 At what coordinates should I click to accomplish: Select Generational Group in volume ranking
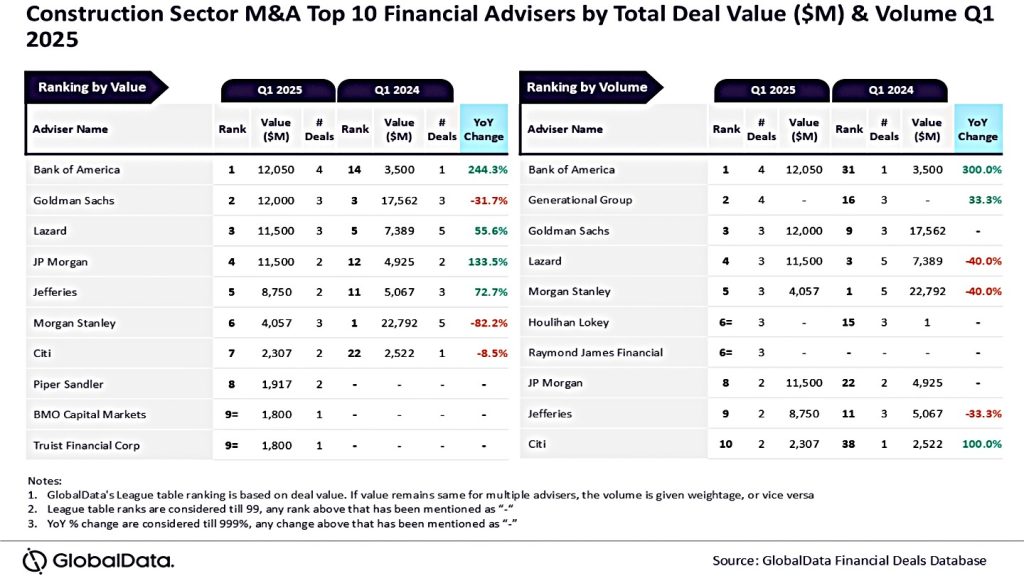[x=580, y=200]
